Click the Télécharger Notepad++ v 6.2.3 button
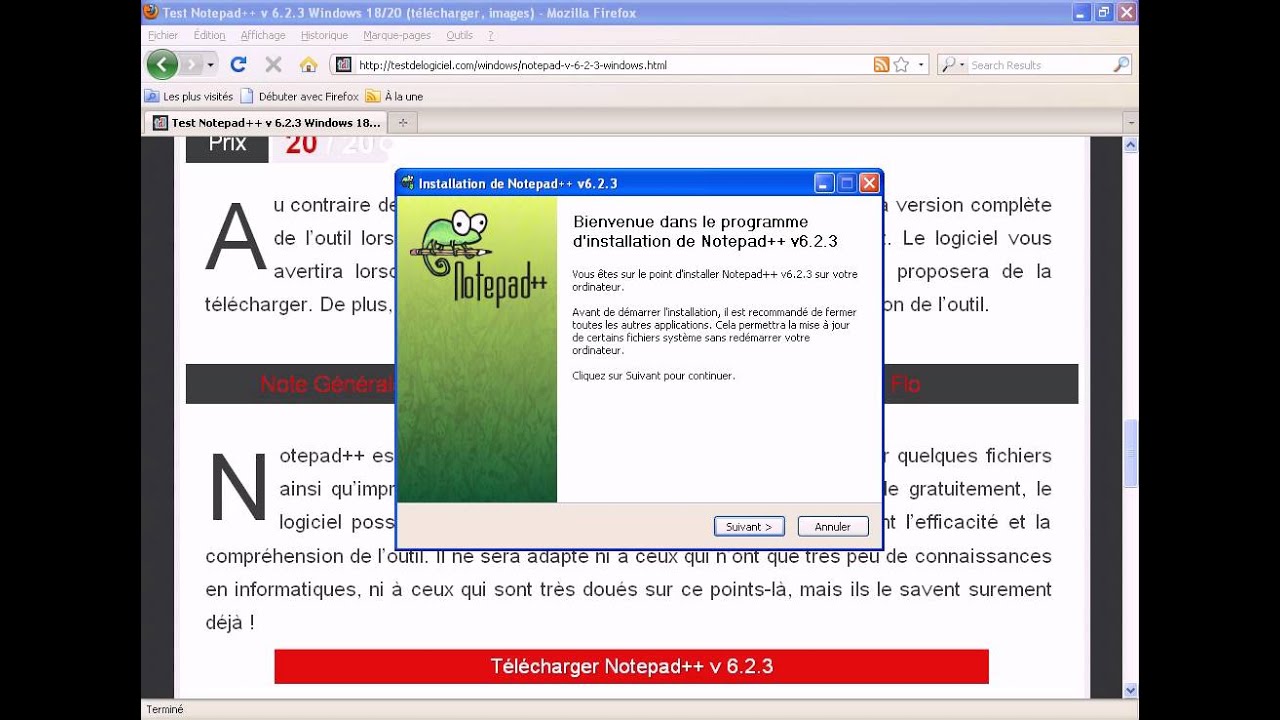1280x720 pixels. [x=631, y=666]
